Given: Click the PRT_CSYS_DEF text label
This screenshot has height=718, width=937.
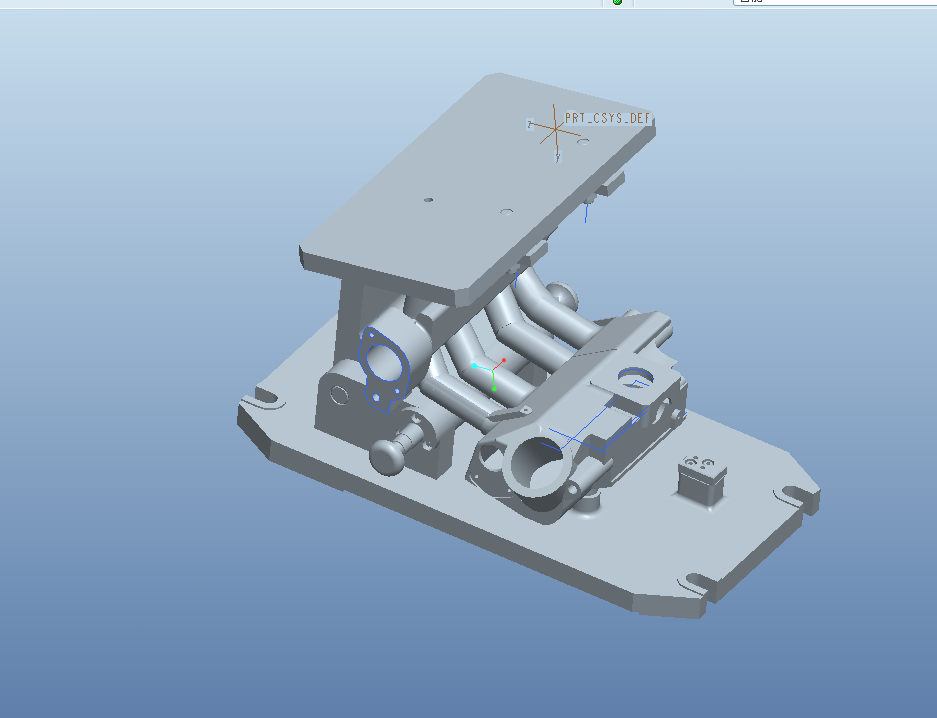Looking at the screenshot, I should point(606,117).
